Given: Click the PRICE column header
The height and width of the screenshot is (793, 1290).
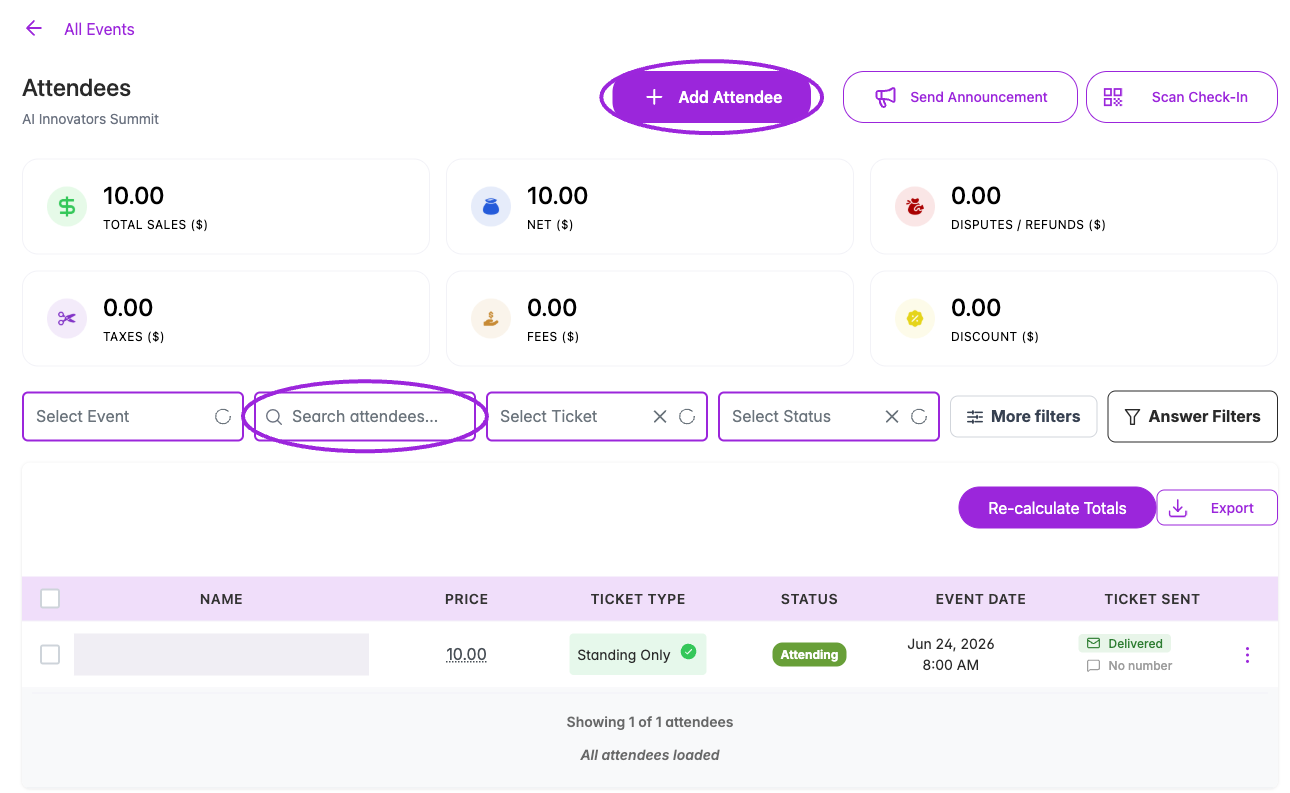Looking at the screenshot, I should pyautogui.click(x=466, y=599).
